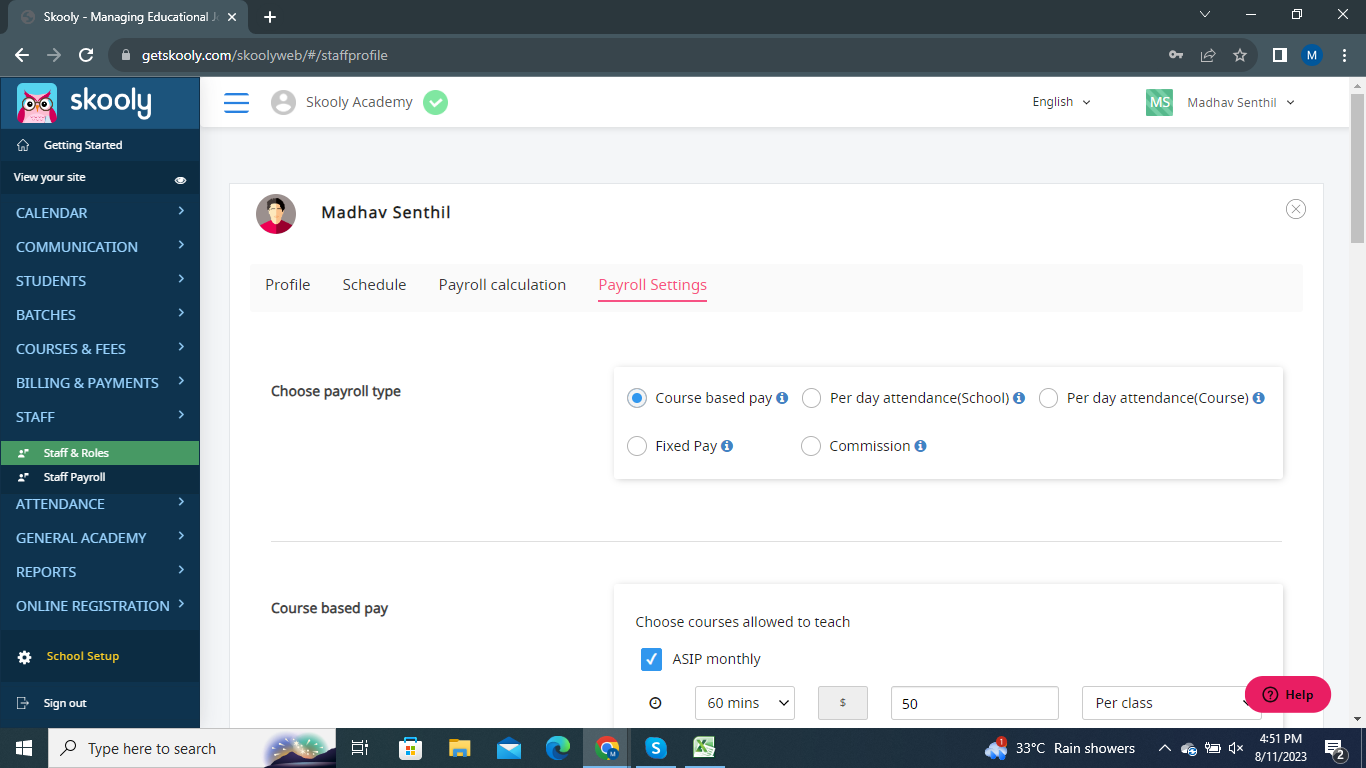This screenshot has width=1366, height=768.
Task: Expand the COMMUNICATION sidebar menu
Action: click(100, 247)
